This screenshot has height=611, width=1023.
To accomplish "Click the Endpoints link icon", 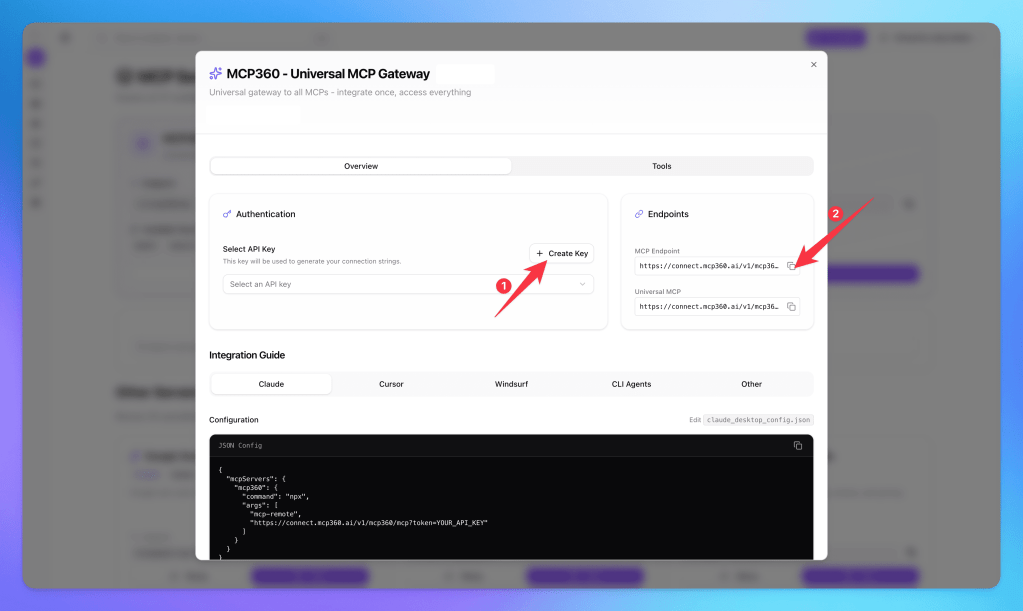I will 639,214.
